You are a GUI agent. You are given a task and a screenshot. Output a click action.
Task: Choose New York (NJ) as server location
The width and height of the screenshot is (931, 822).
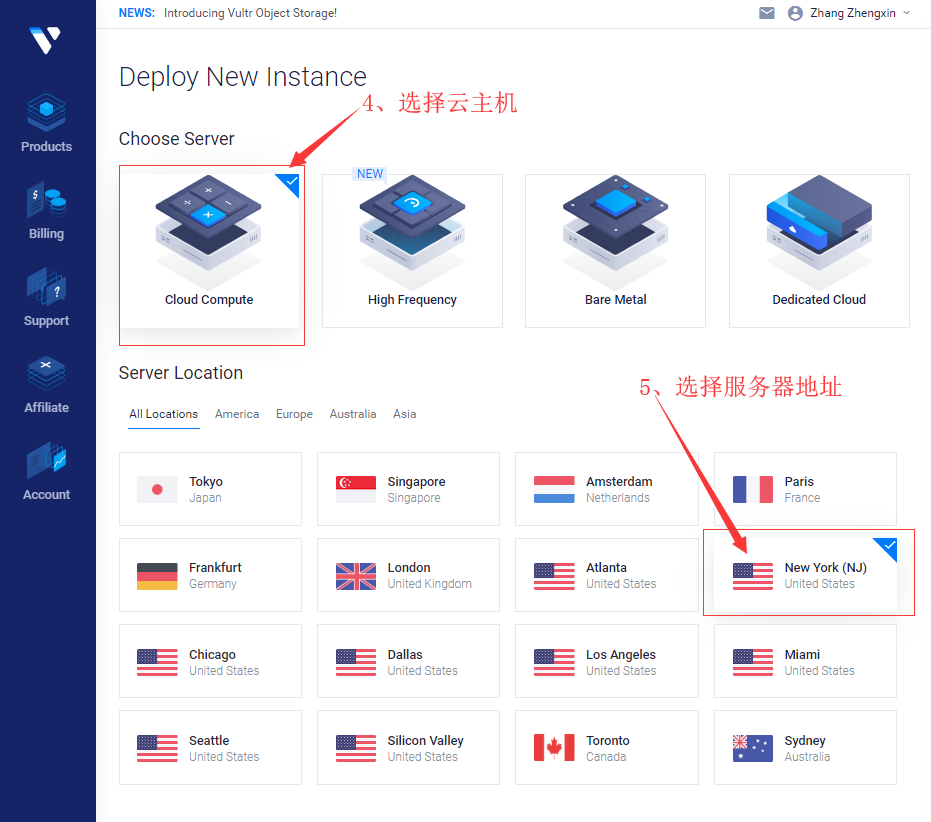pyautogui.click(x=805, y=574)
